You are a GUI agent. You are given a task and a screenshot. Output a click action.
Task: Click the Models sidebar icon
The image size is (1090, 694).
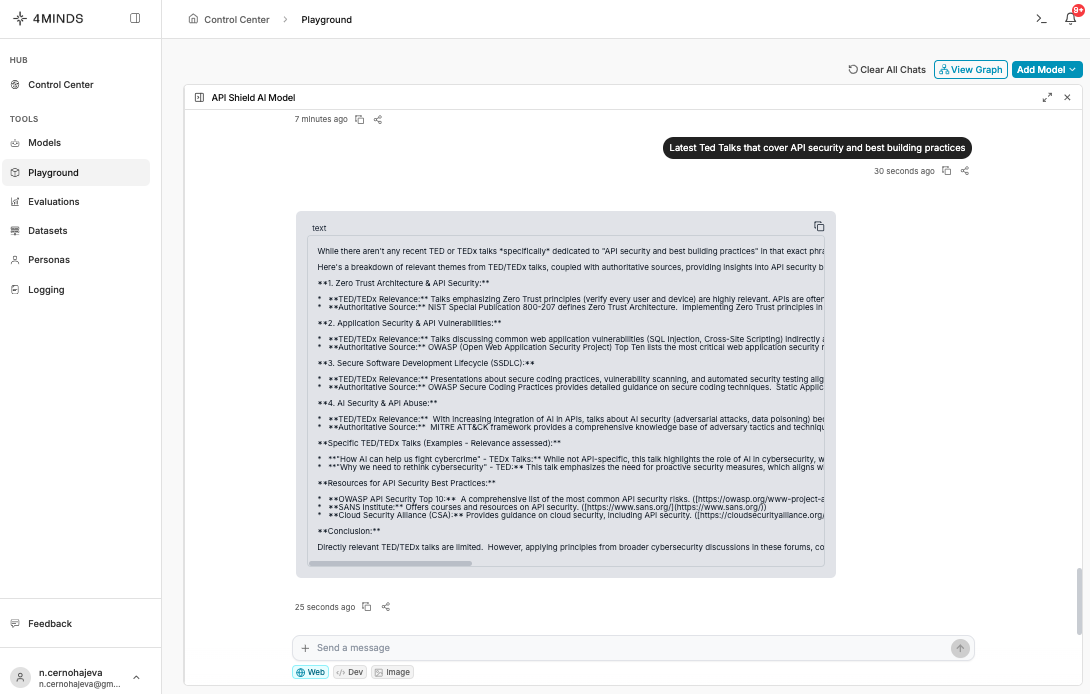[x=15, y=143]
